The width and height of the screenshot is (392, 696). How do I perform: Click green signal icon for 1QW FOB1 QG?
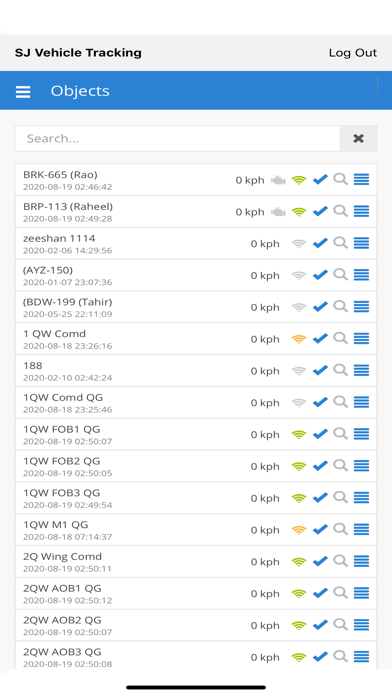(299, 435)
